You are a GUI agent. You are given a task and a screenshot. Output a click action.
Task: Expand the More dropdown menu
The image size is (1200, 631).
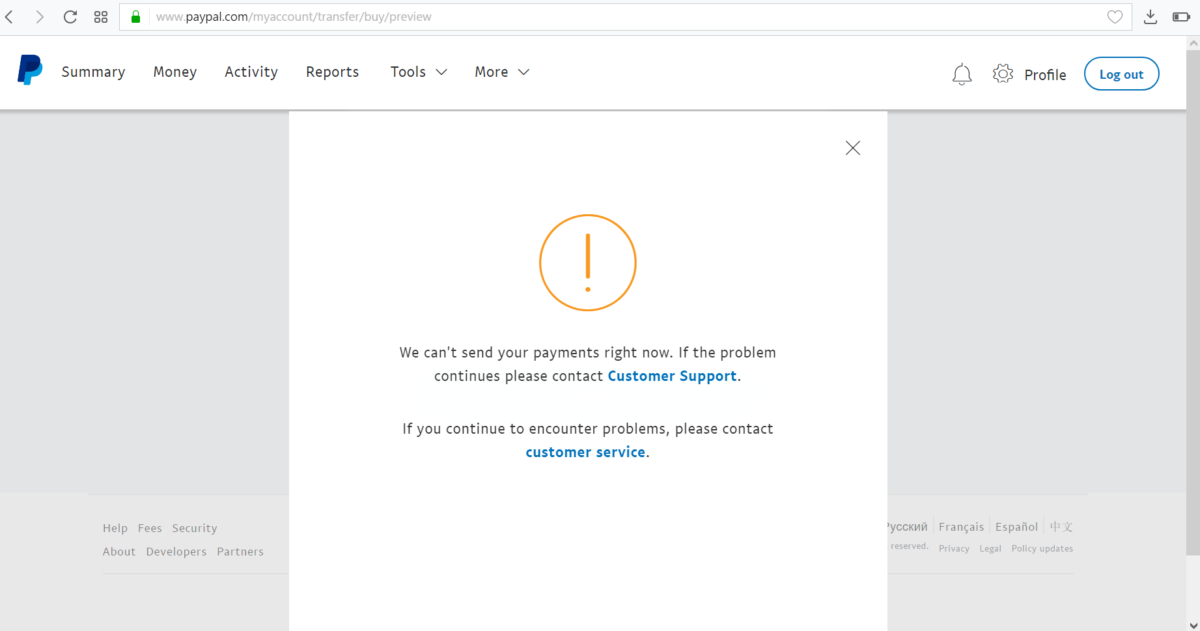pos(501,72)
